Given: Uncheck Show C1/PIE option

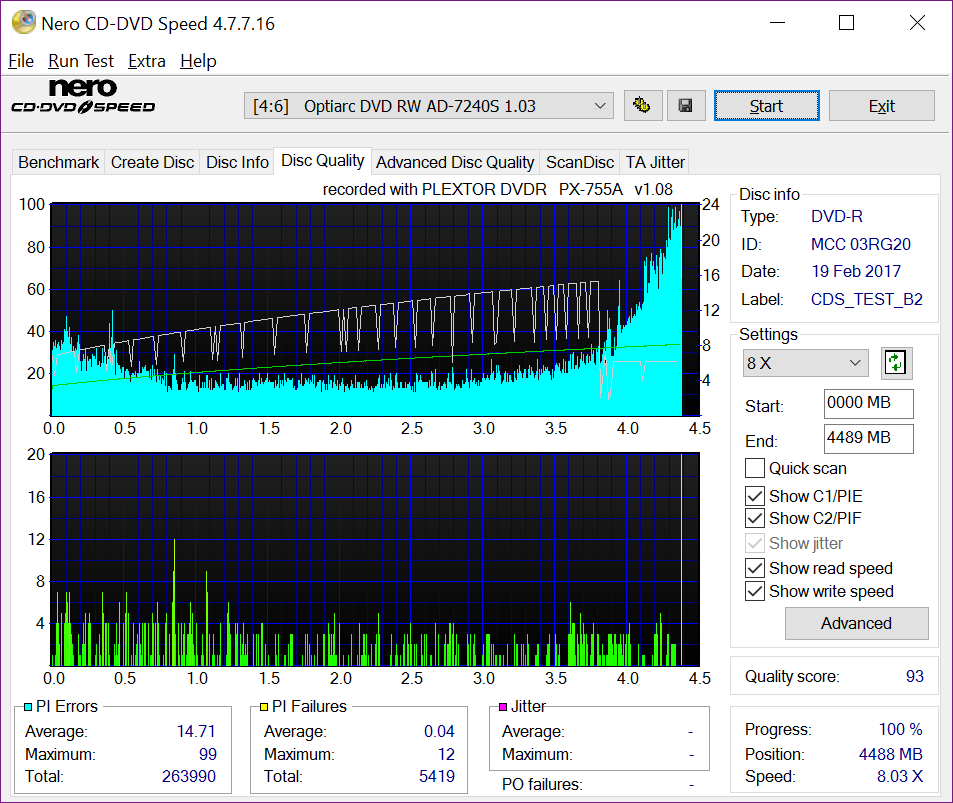Looking at the screenshot, I should click(755, 496).
